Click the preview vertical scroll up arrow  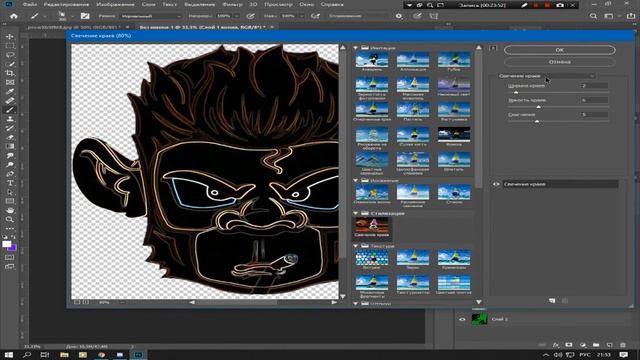(343, 48)
